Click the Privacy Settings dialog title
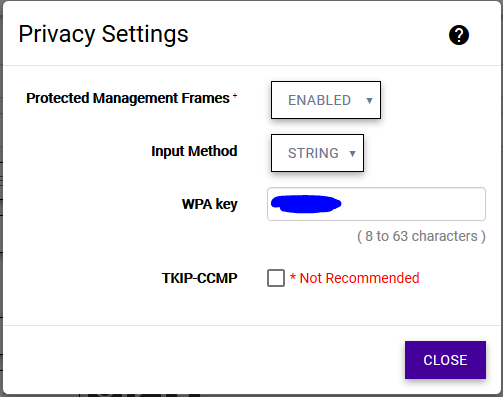Image resolution: width=503 pixels, height=397 pixels. click(x=103, y=34)
